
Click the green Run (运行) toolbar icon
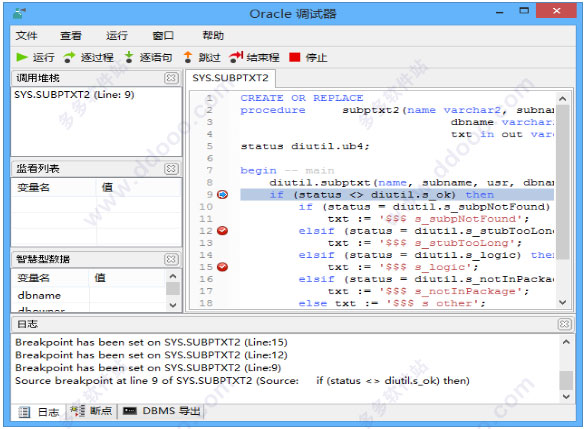(x=22, y=57)
